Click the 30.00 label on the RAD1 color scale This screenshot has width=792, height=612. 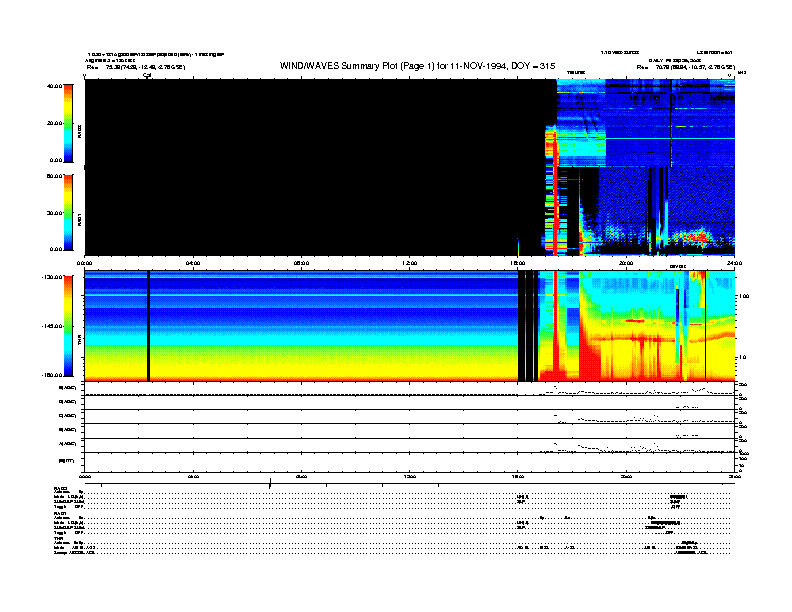(54, 213)
